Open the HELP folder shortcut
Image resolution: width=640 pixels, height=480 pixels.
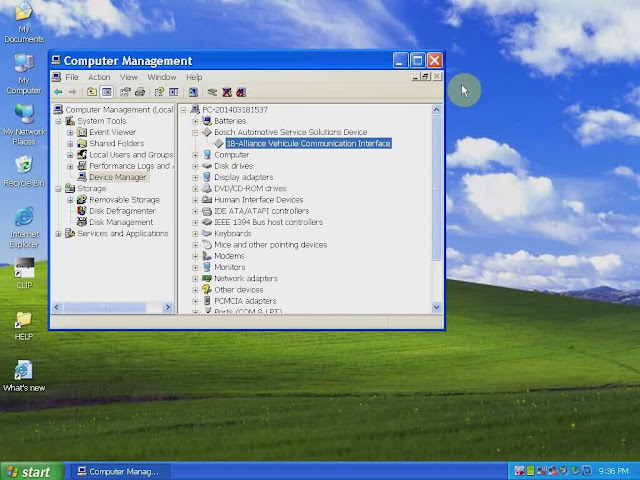pos(24,325)
